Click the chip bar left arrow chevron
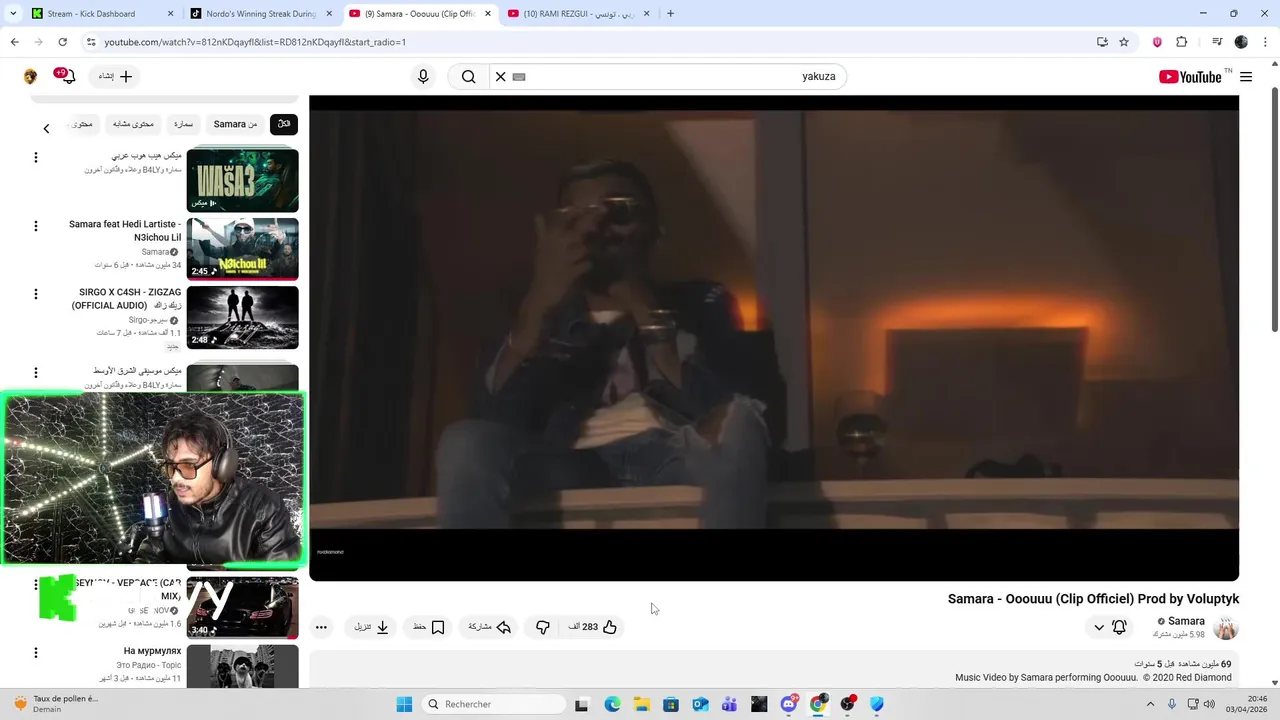This screenshot has height=720, width=1280. 46,128
